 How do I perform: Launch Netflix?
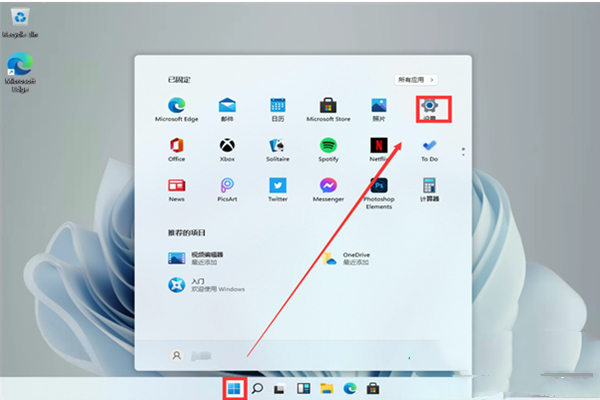point(379,150)
